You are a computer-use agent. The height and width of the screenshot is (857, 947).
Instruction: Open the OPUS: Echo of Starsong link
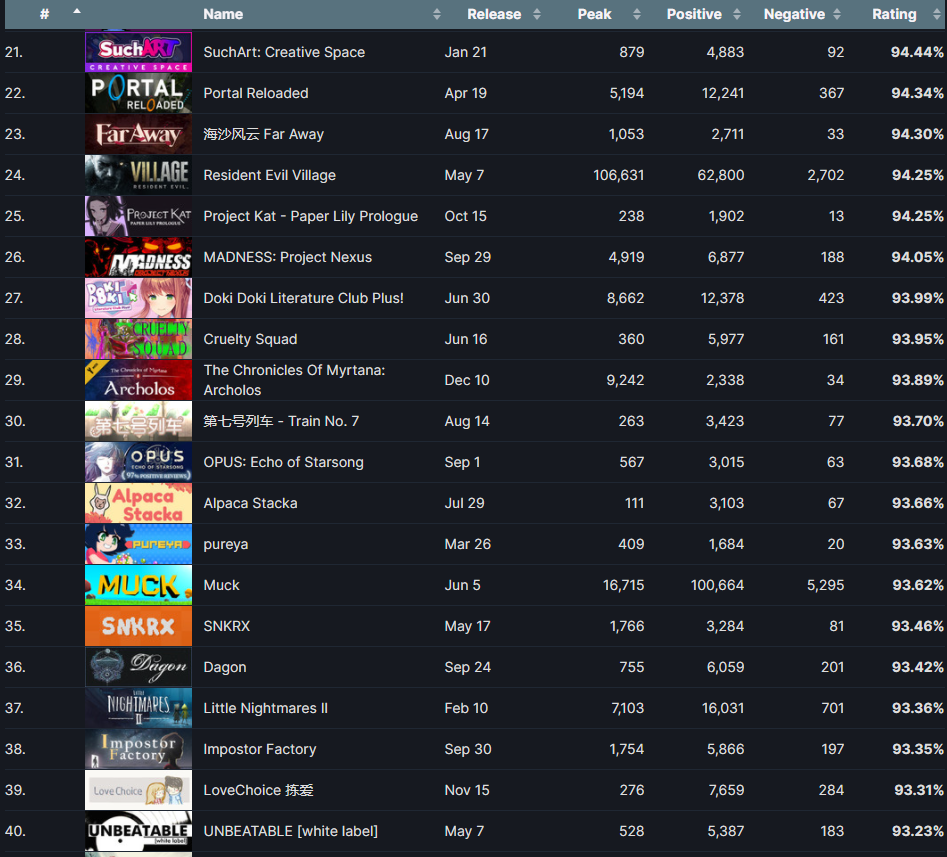(283, 463)
